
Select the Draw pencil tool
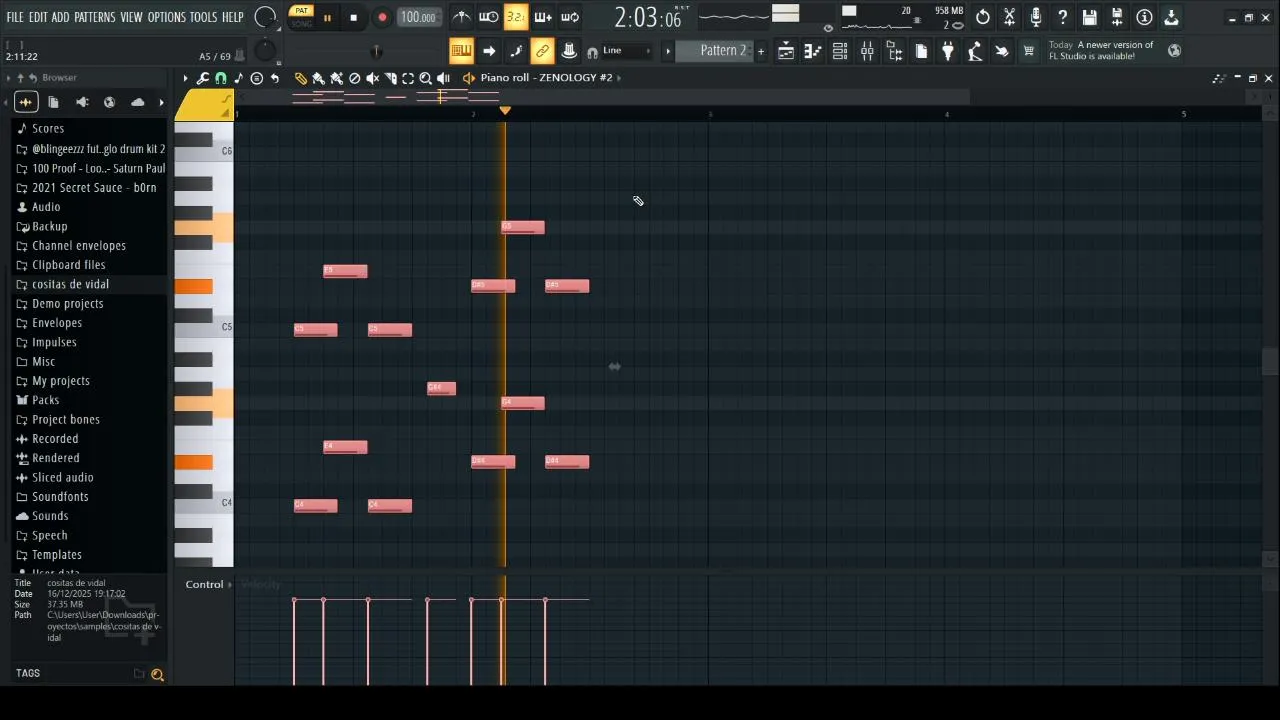pyautogui.click(x=301, y=78)
